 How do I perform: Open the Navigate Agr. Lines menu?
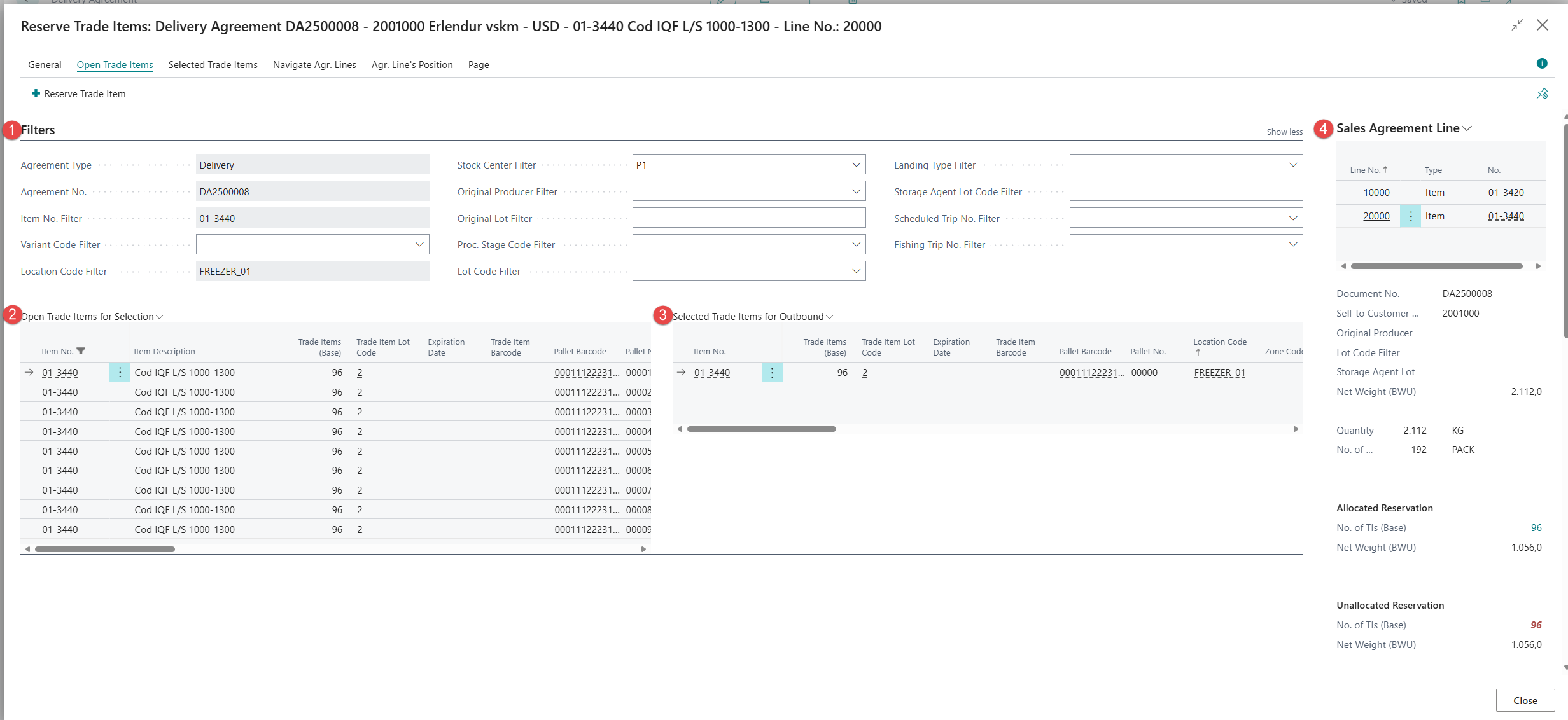coord(314,65)
